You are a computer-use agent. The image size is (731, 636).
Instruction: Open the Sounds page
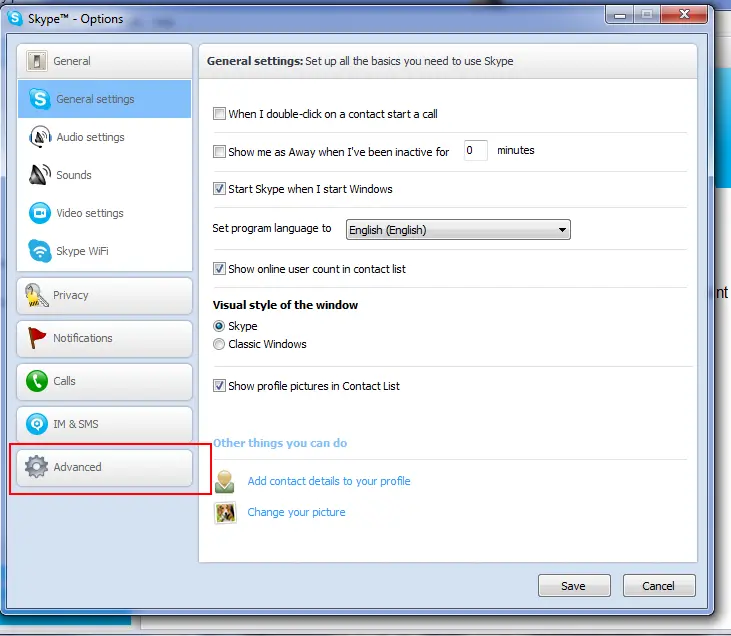pyautogui.click(x=104, y=175)
